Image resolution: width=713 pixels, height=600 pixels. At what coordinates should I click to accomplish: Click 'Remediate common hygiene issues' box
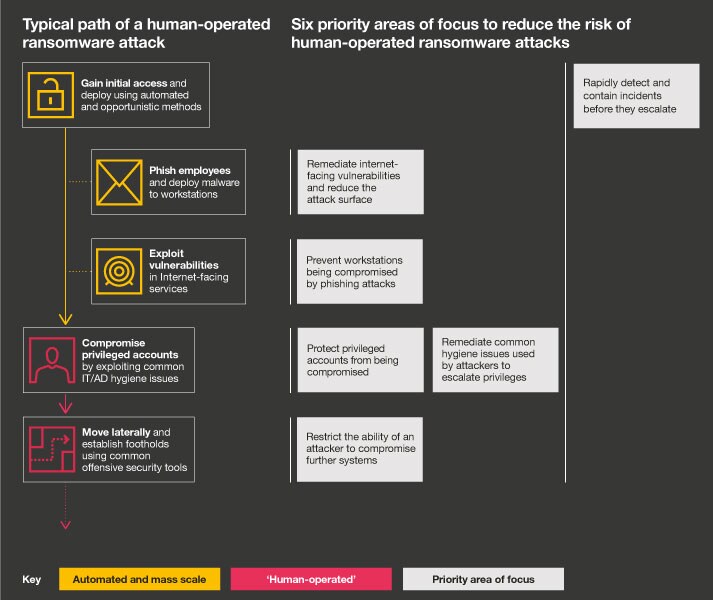pos(496,360)
